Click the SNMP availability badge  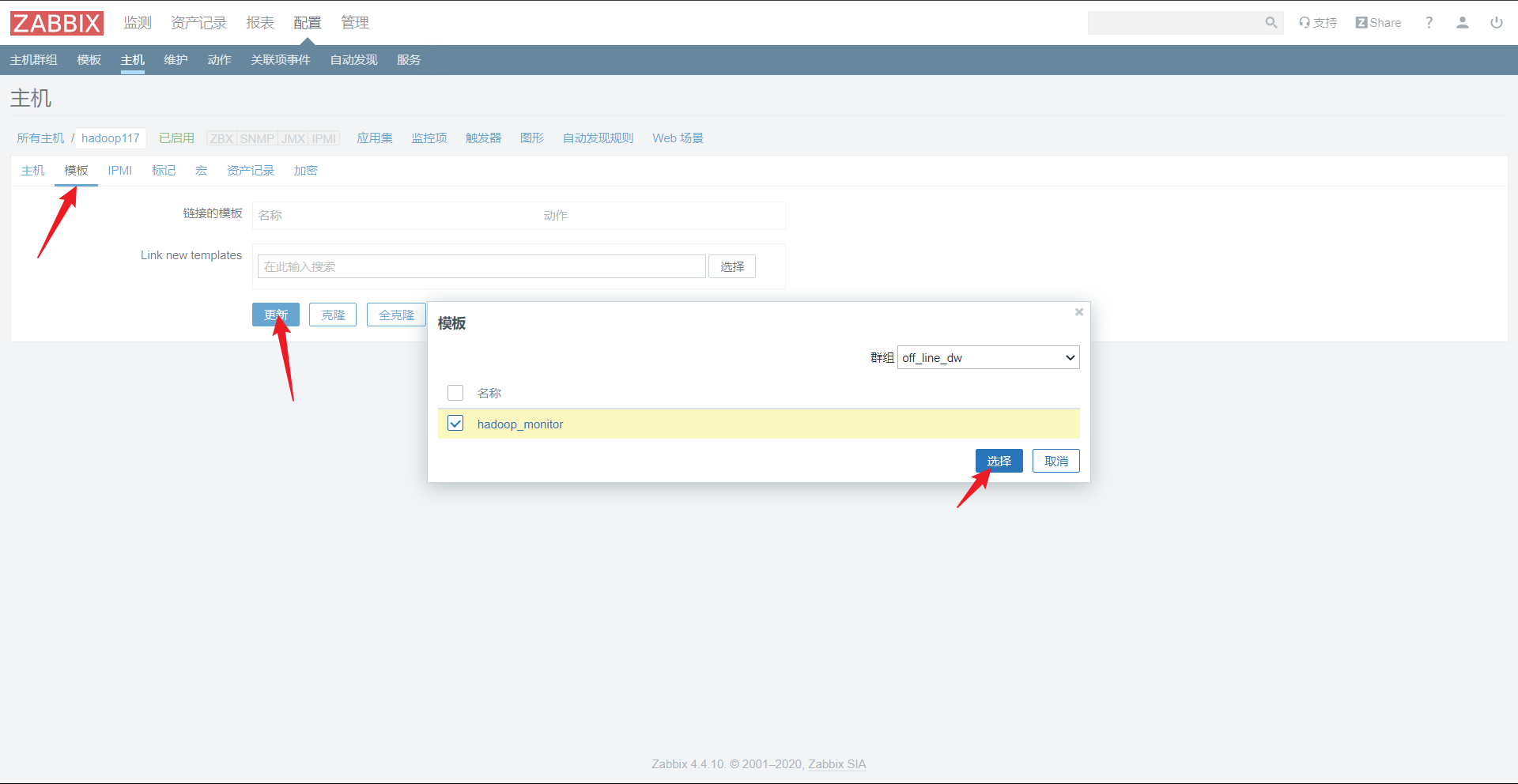(257, 138)
